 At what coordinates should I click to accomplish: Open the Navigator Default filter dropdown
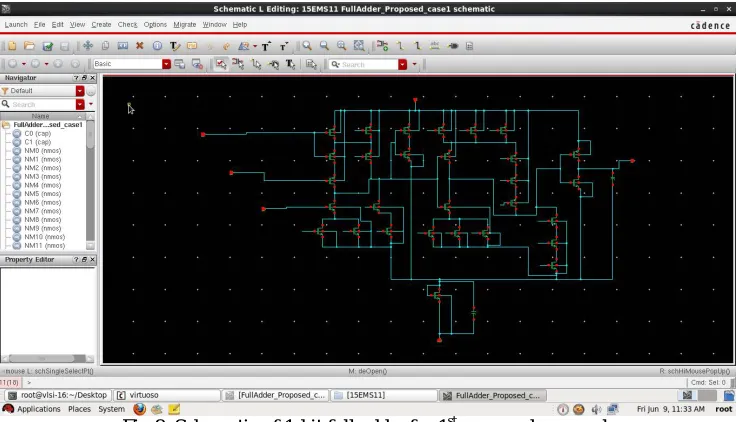click(80, 91)
